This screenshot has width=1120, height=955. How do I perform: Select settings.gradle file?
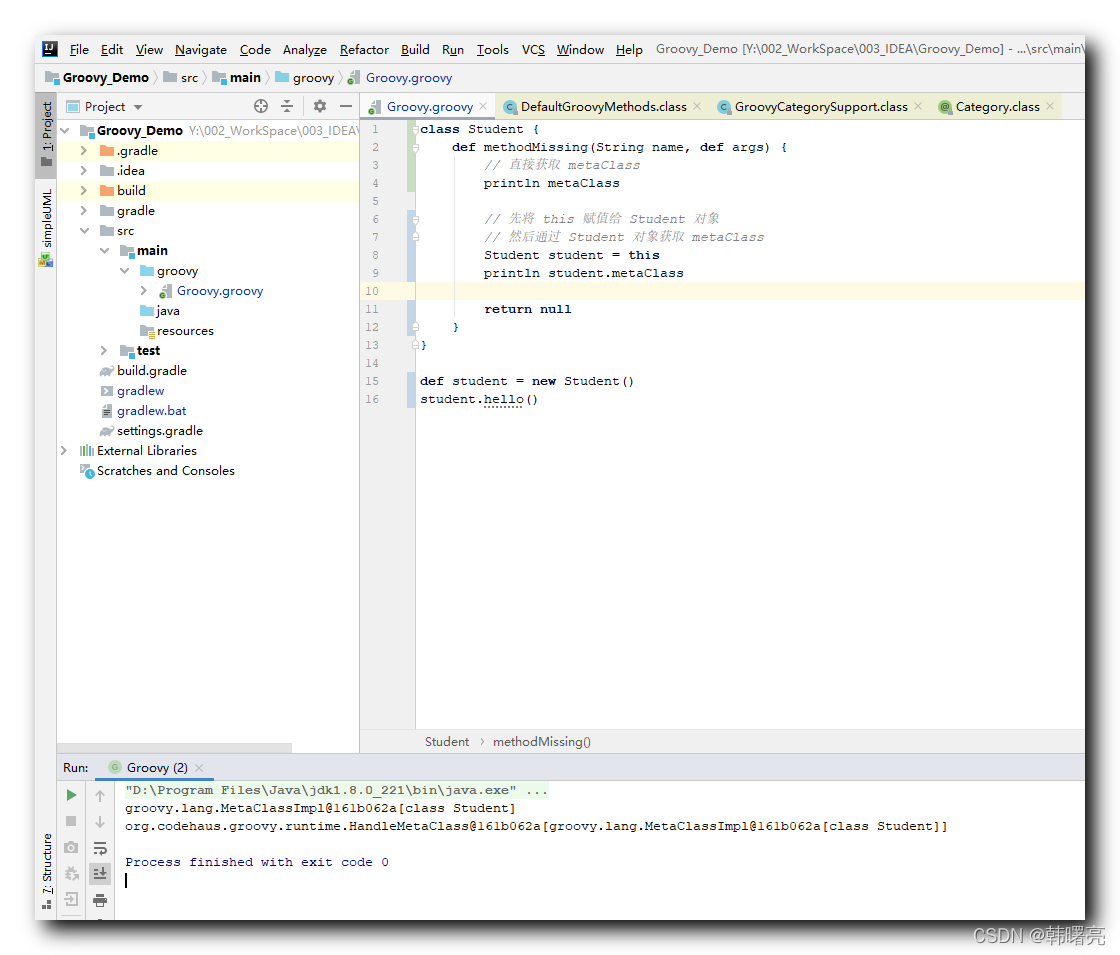[159, 431]
